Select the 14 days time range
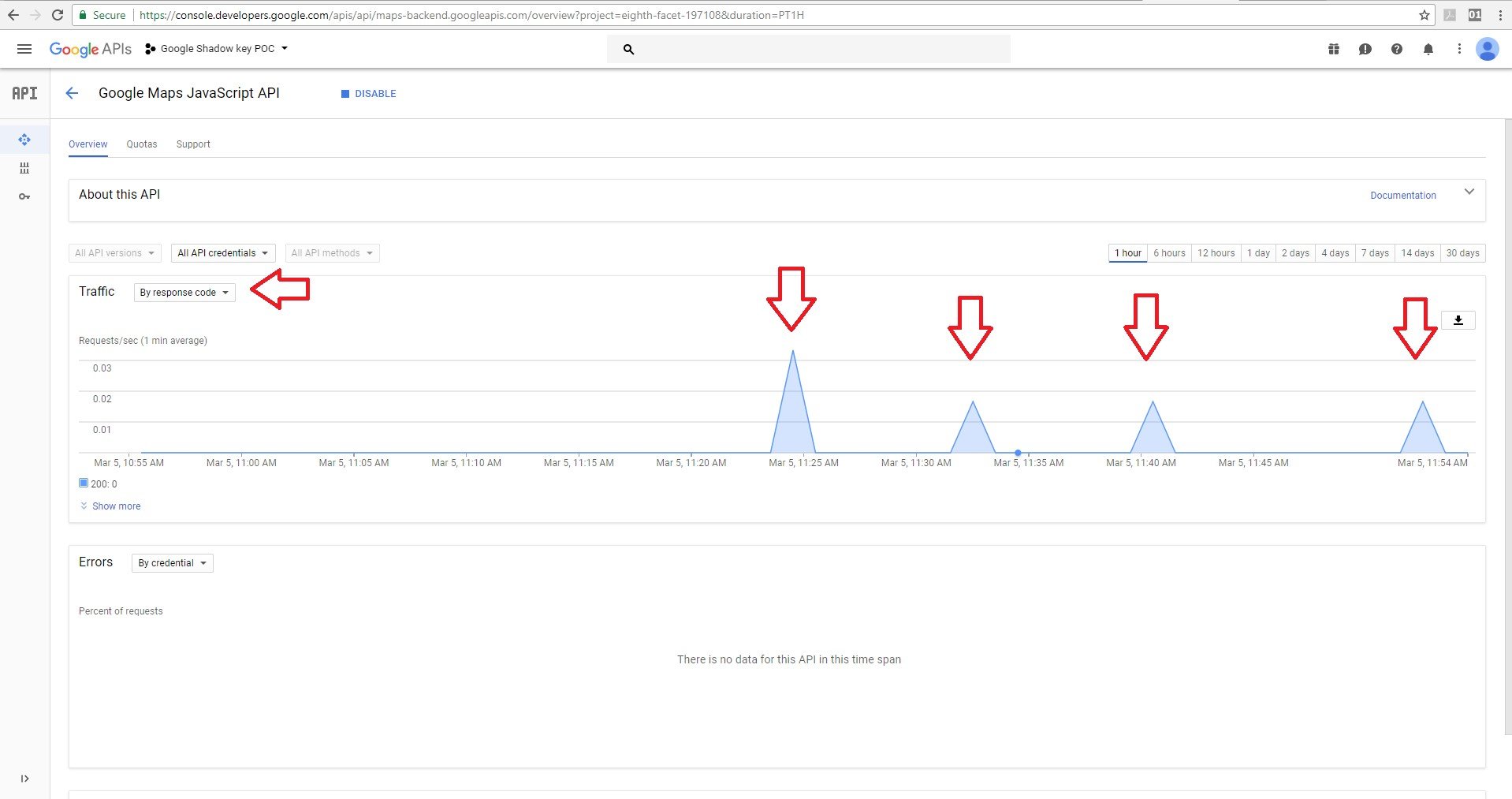The image size is (1512, 799). coord(1417,253)
